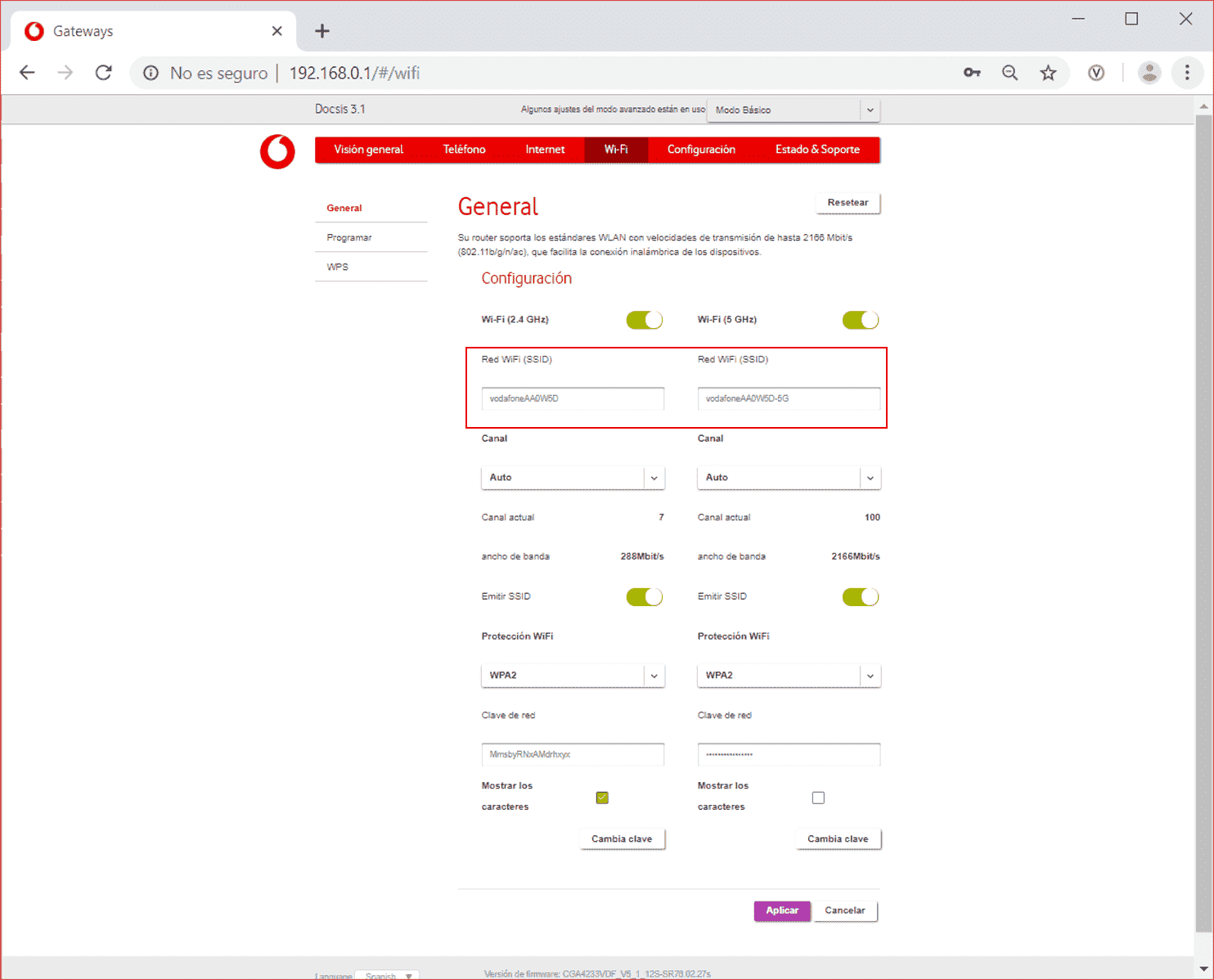The height and width of the screenshot is (980, 1214).
Task: Reload the router page
Action: point(103,73)
